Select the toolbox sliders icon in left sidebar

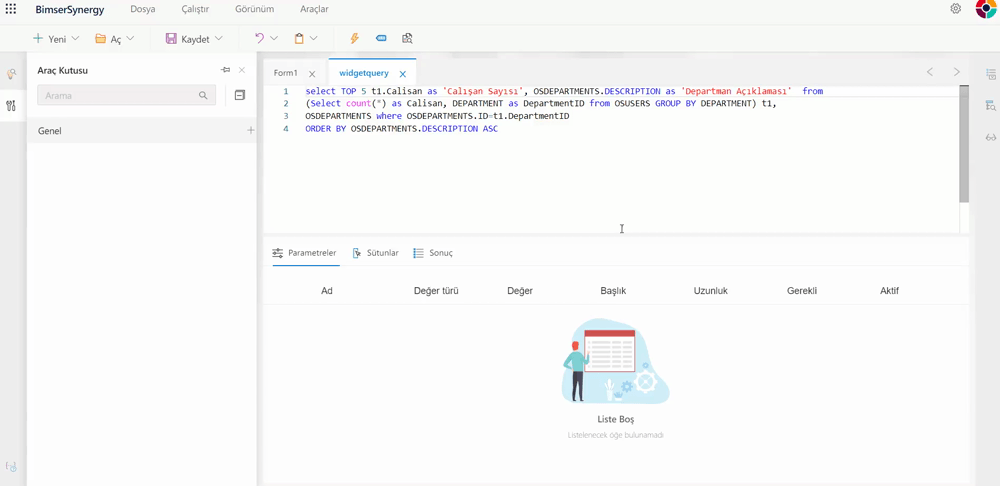click(11, 106)
